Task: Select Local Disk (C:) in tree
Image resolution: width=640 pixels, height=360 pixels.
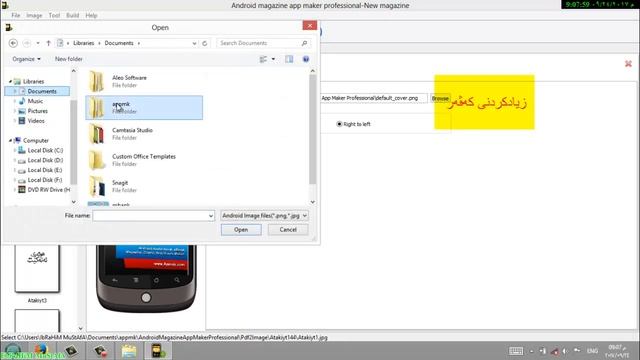Action: pyautogui.click(x=45, y=151)
